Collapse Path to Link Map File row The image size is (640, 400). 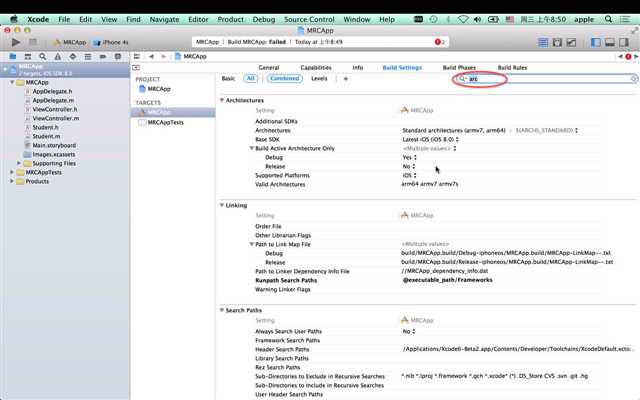(x=252, y=244)
